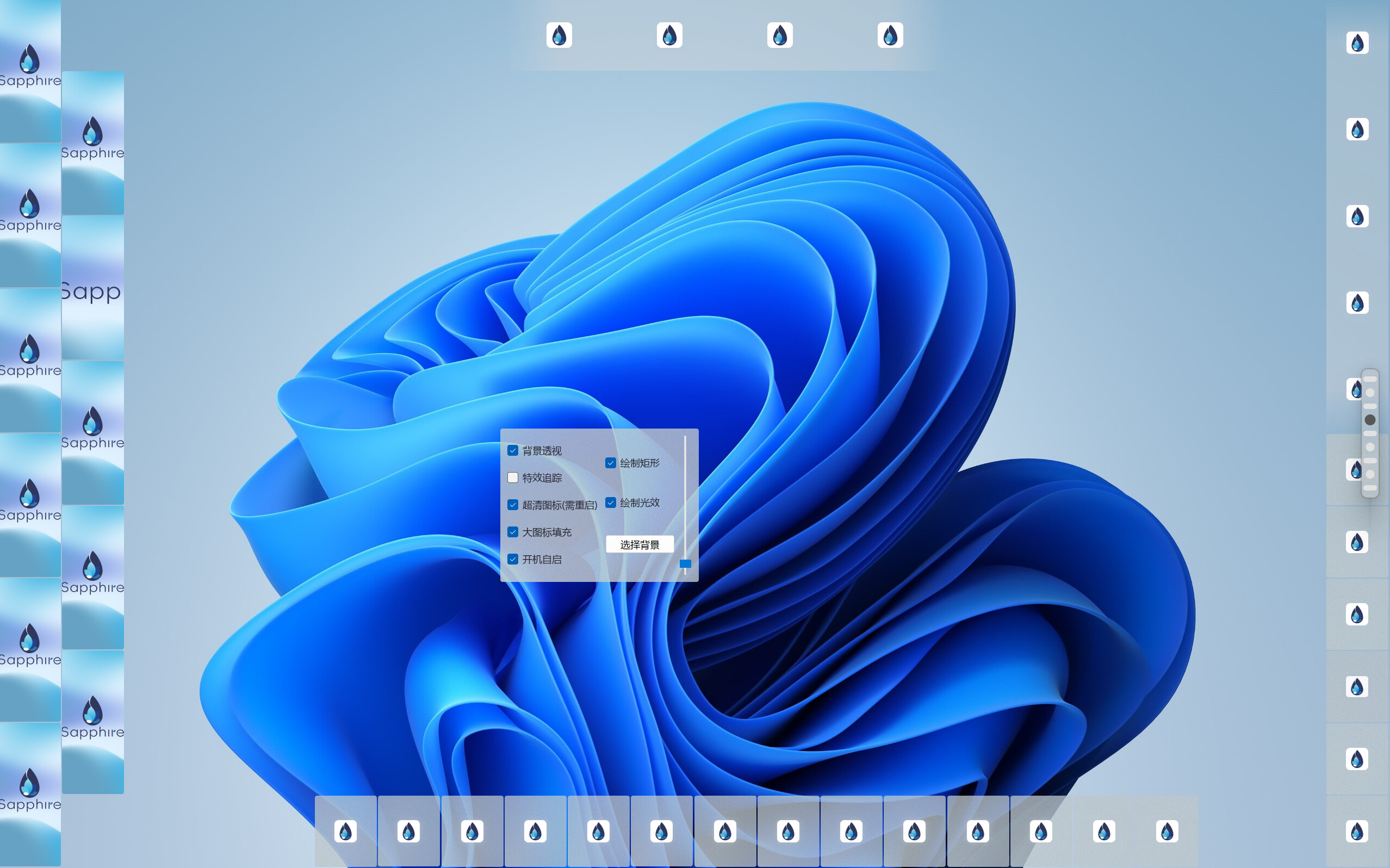
Task: Click the topmost droplet icon in the right column
Action: pos(1357,42)
